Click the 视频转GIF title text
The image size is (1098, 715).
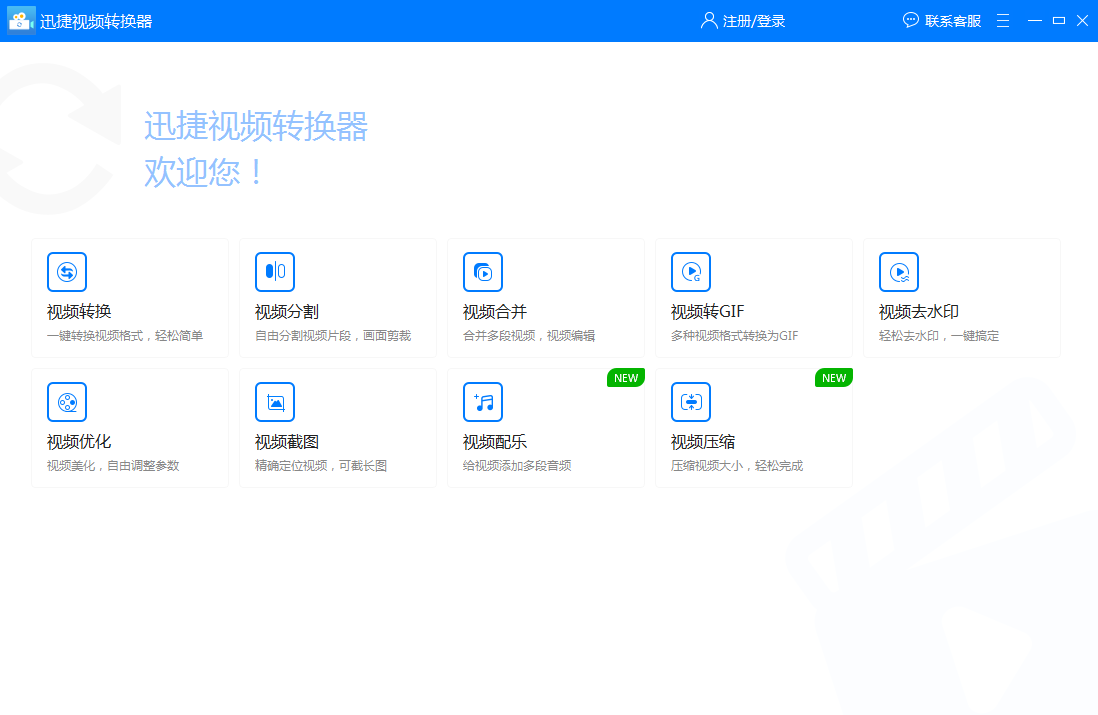707,312
